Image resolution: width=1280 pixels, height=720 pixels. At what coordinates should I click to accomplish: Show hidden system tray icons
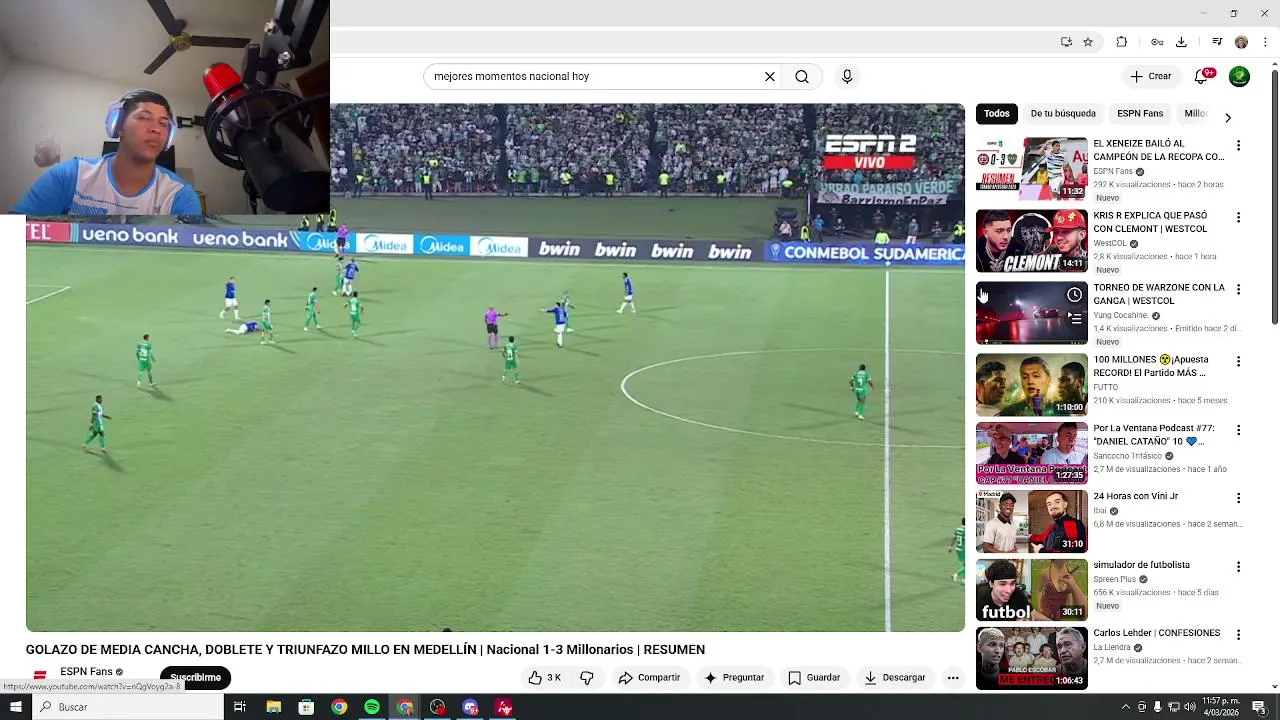click(x=1125, y=707)
